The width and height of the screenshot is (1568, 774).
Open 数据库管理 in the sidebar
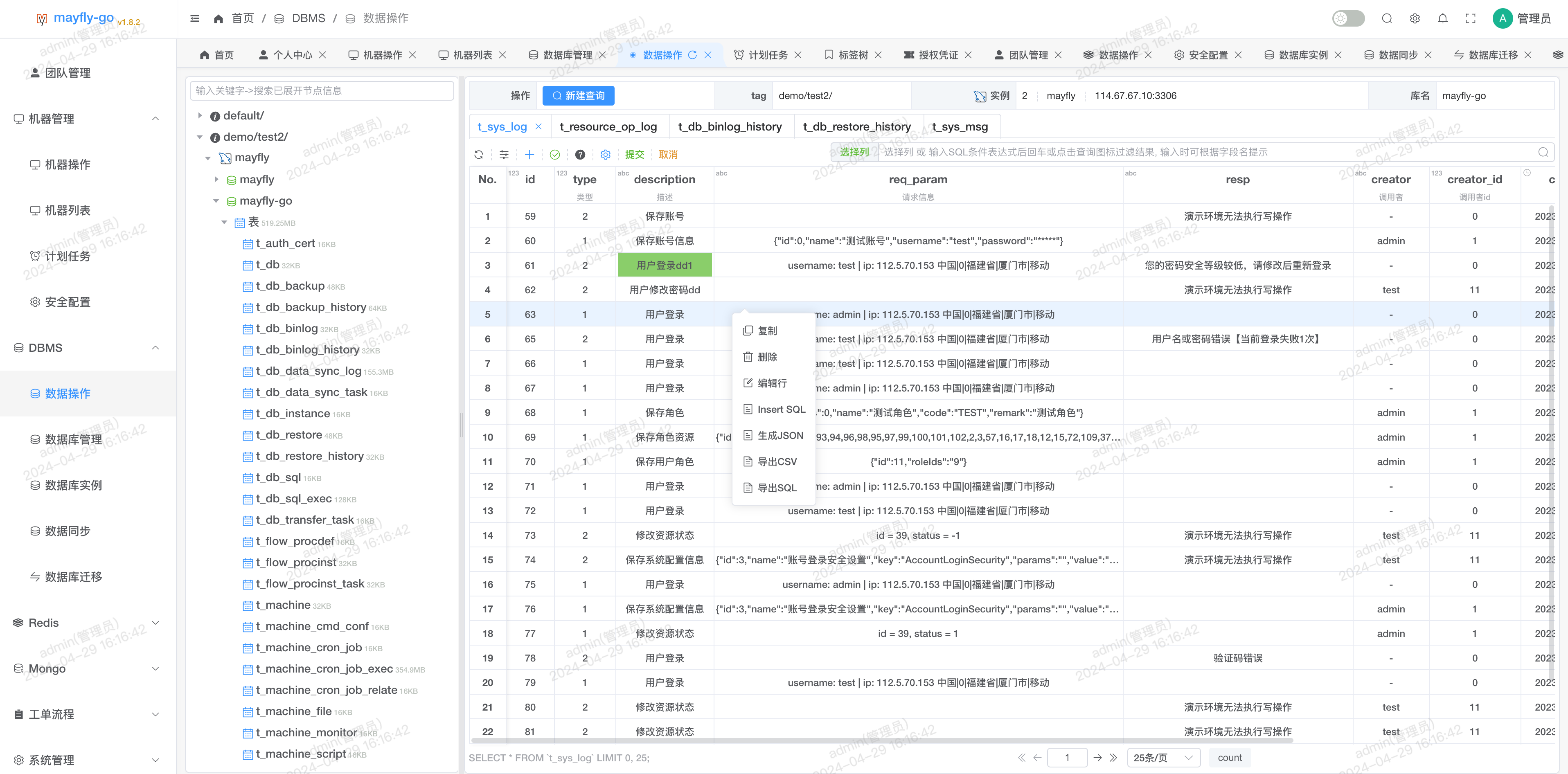(x=73, y=439)
